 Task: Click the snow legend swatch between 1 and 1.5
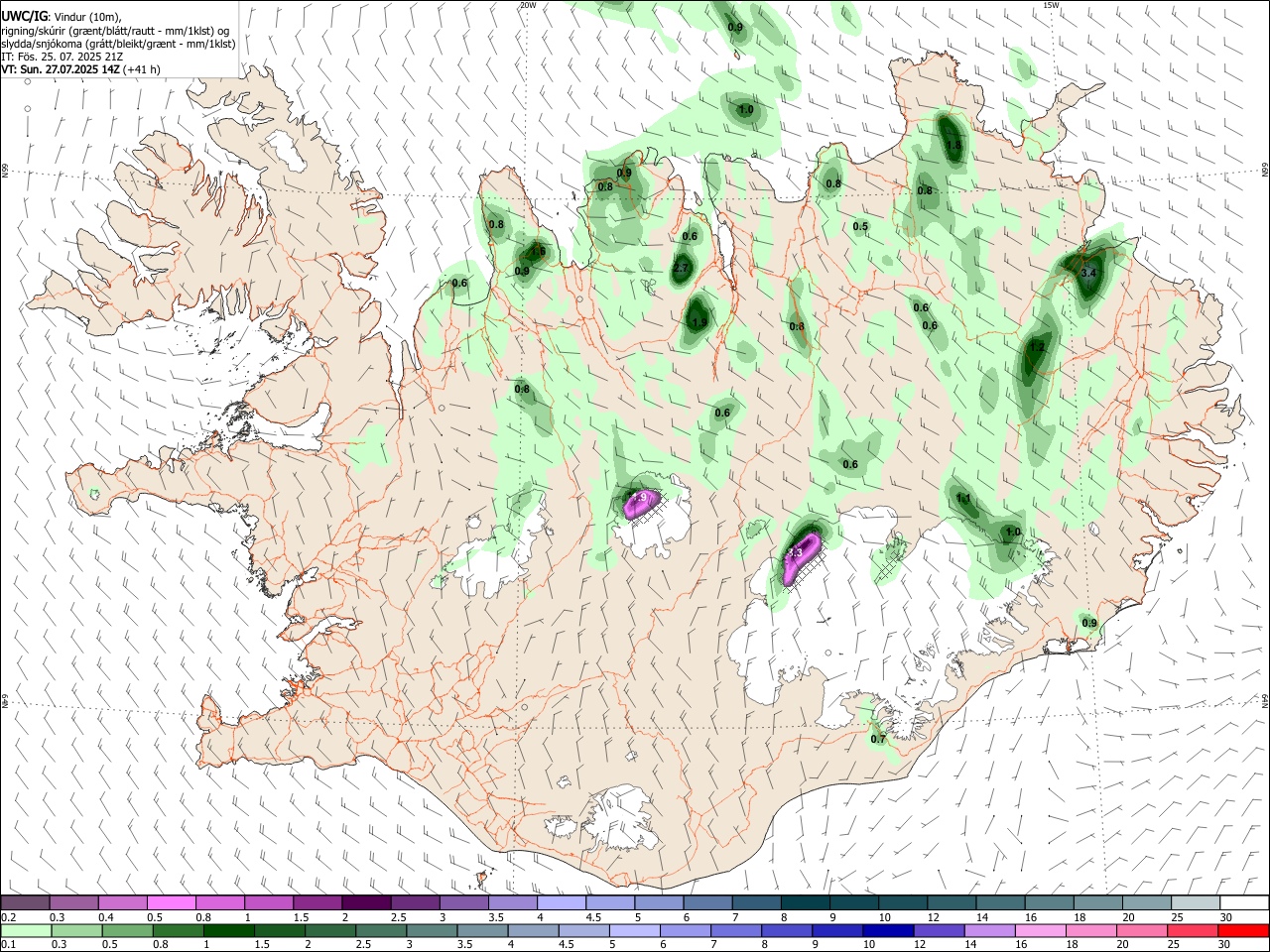pyautogui.click(x=268, y=903)
